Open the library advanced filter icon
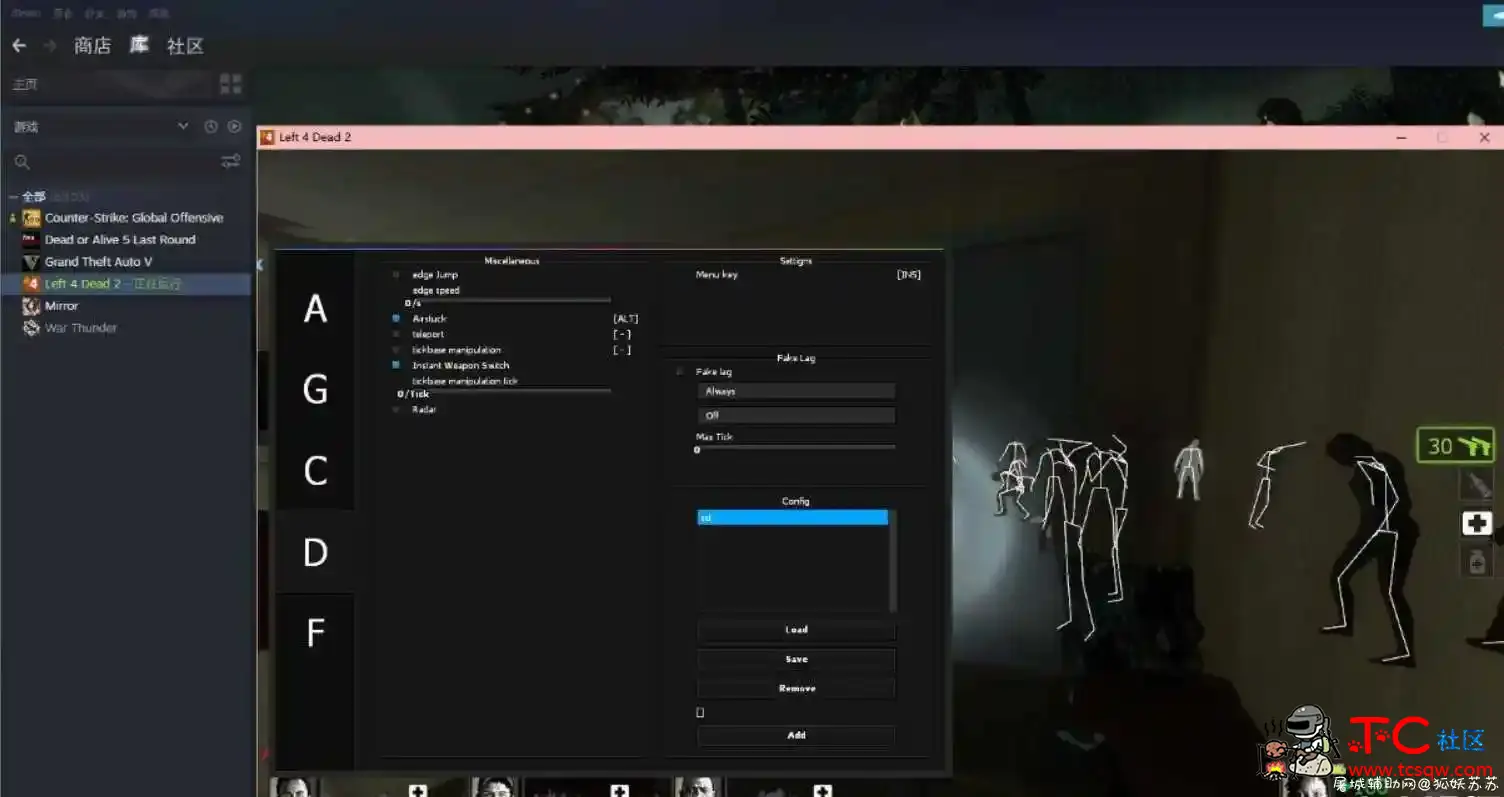The width and height of the screenshot is (1504, 797). tap(231, 161)
